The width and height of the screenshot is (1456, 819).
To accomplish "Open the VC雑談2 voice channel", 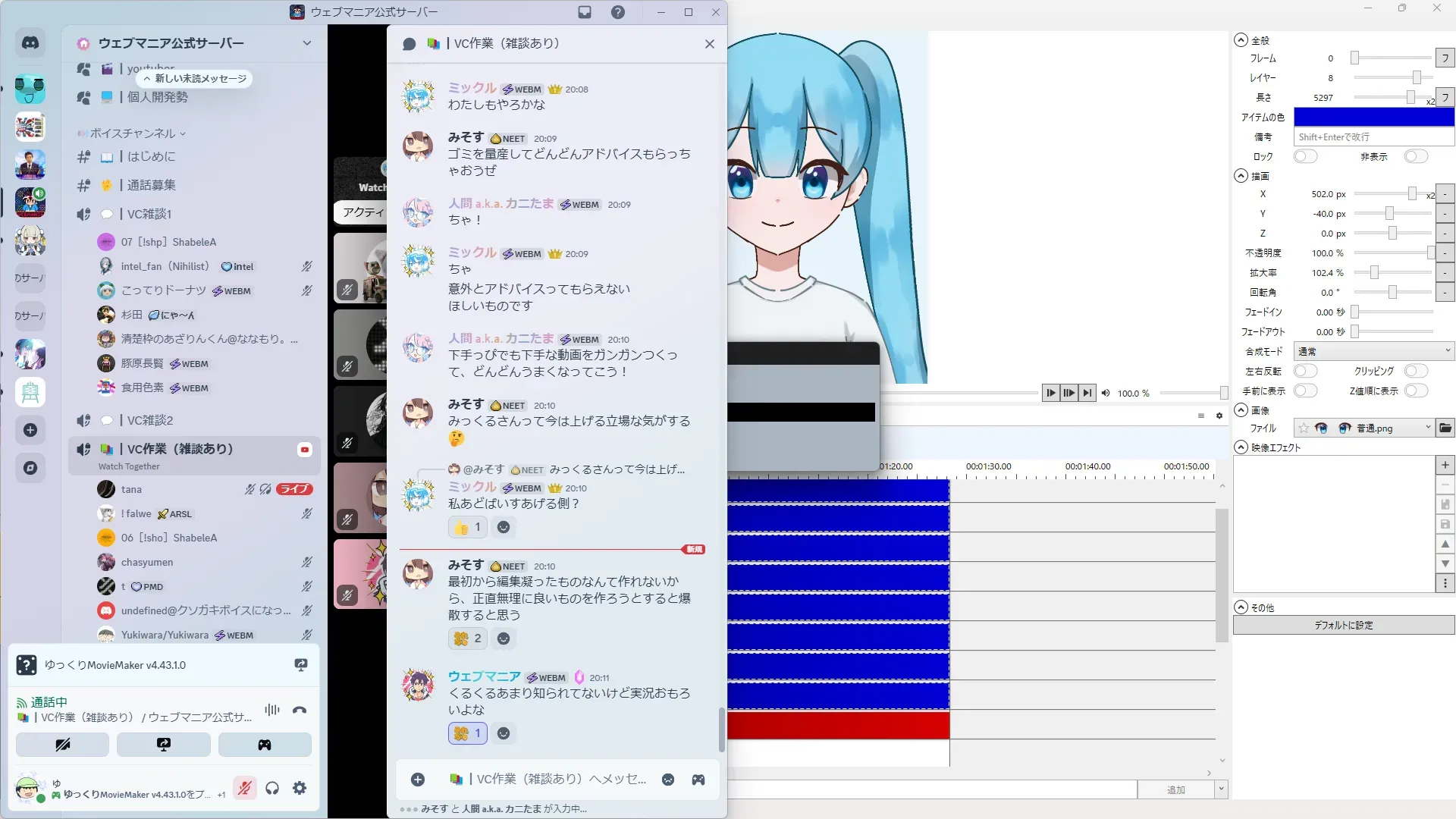I will coord(149,420).
